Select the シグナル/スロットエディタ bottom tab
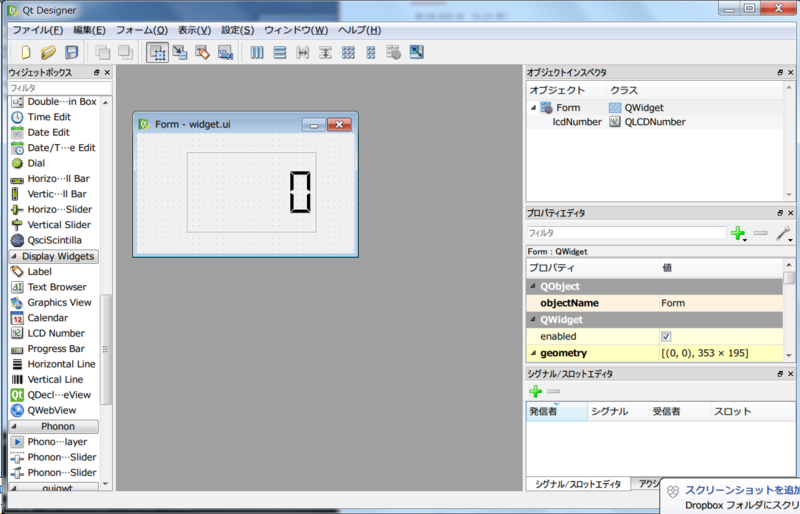This screenshot has width=800, height=514. tap(578, 484)
